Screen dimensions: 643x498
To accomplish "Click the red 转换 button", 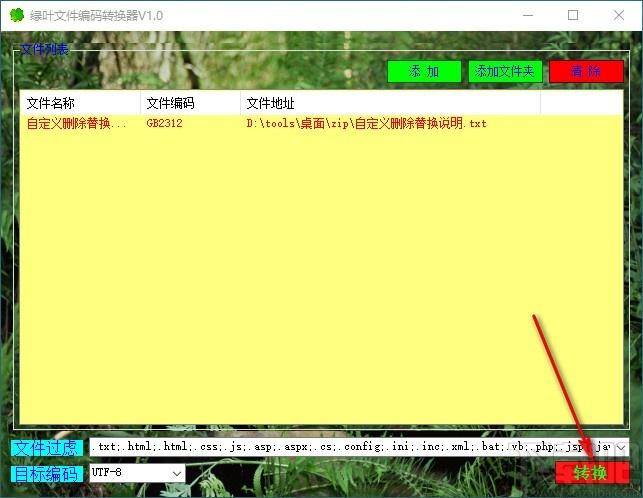I will tap(592, 473).
